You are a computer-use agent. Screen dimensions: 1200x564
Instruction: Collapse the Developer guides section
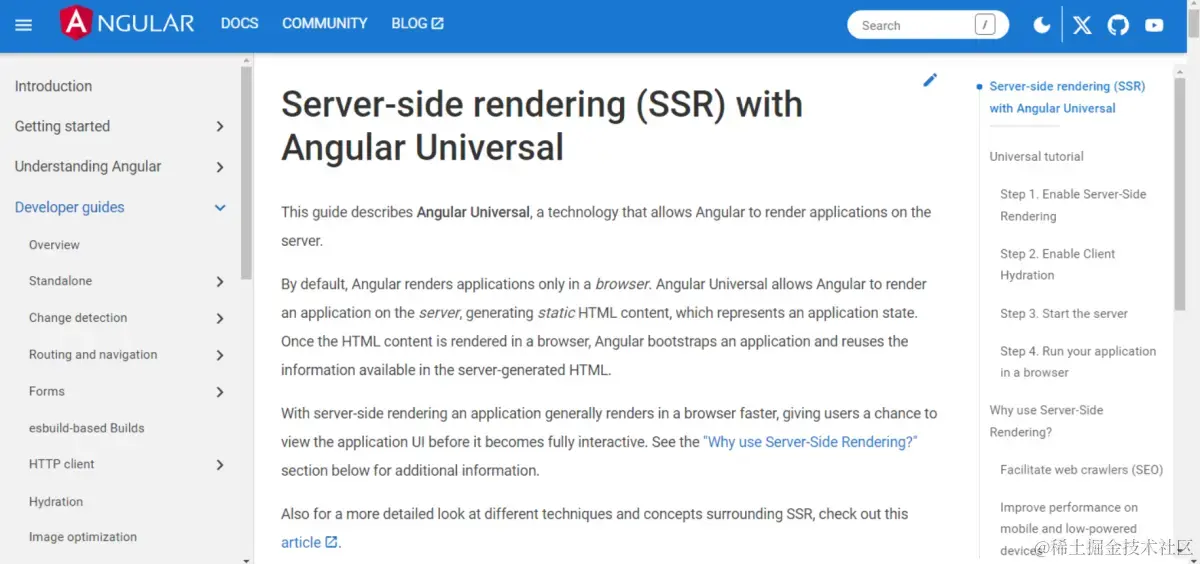pos(120,207)
